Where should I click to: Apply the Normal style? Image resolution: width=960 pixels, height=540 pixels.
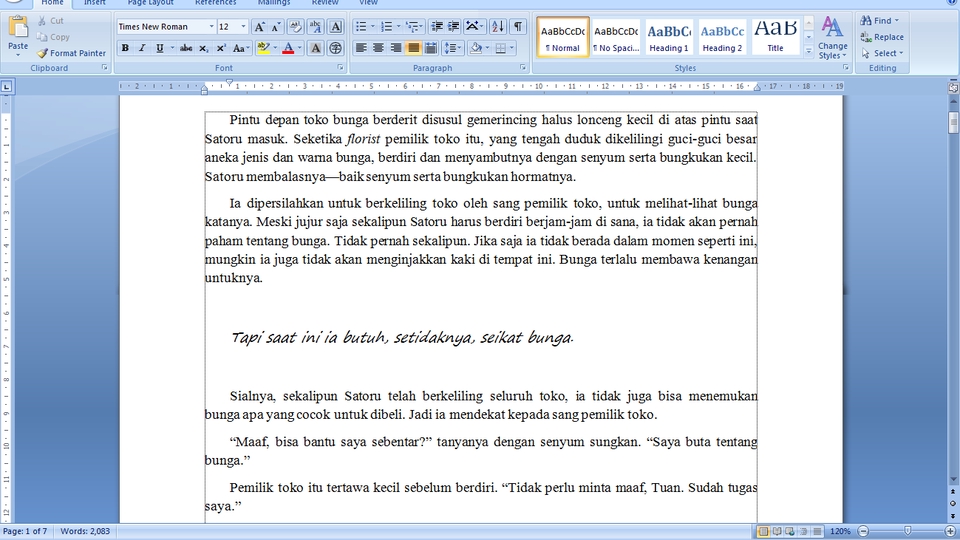pyautogui.click(x=563, y=37)
